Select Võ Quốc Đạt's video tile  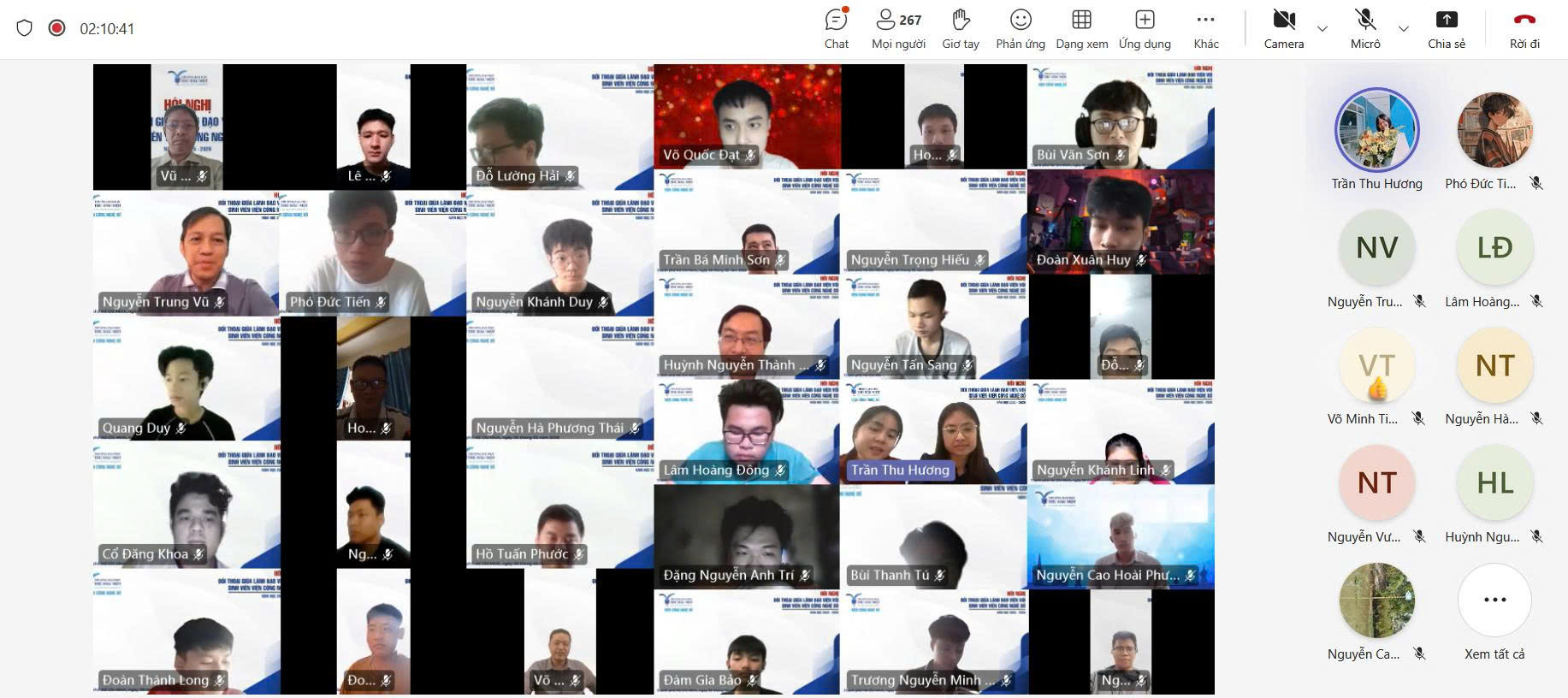(747, 116)
